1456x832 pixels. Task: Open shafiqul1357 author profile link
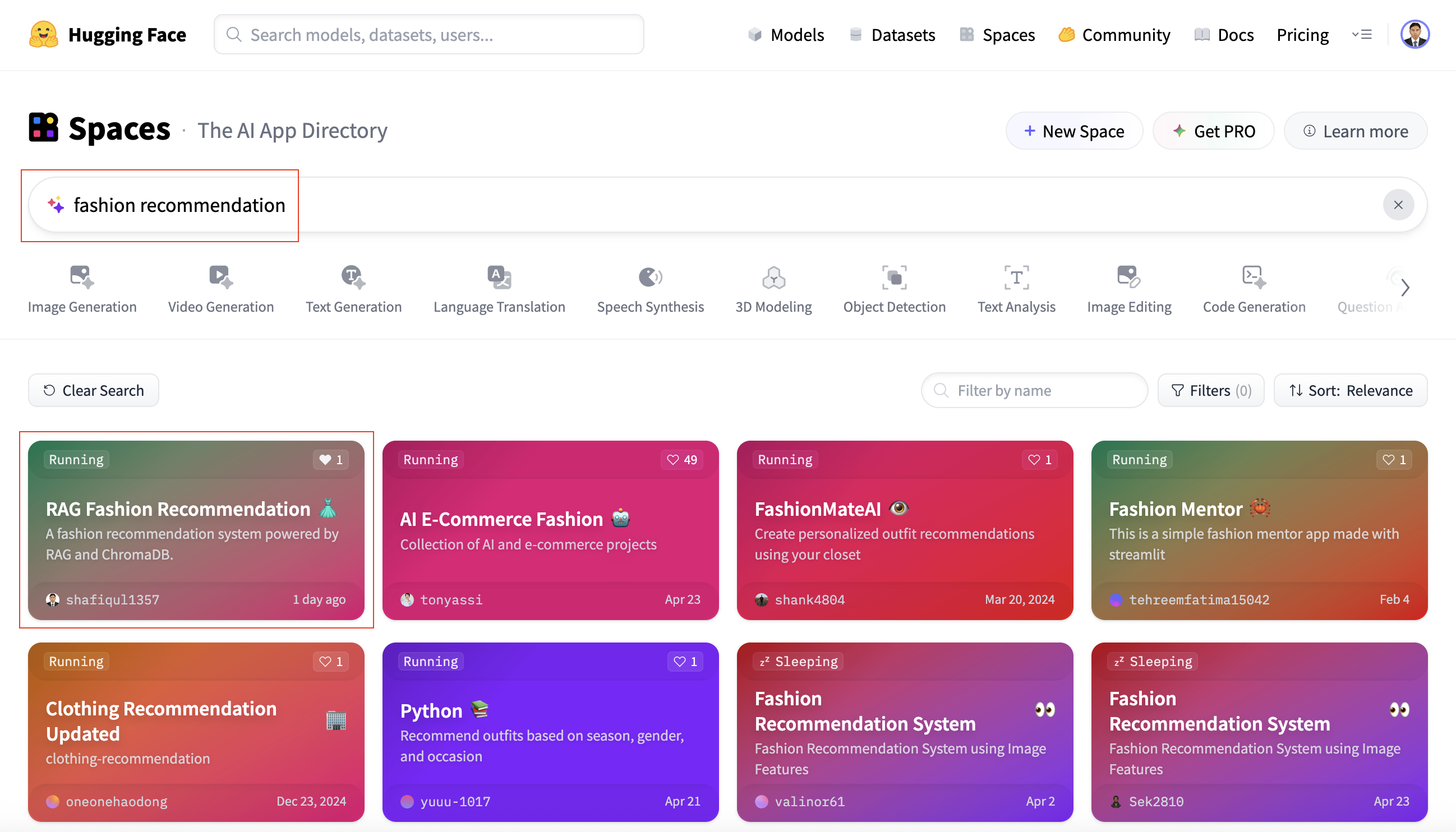(102, 599)
